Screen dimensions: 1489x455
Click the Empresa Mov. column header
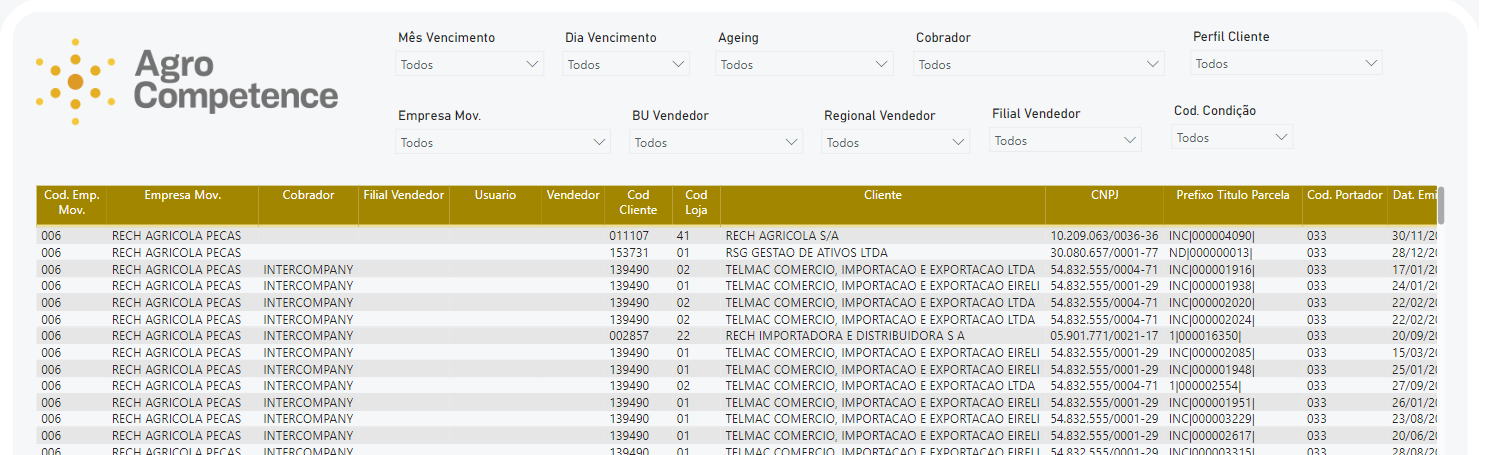182,196
